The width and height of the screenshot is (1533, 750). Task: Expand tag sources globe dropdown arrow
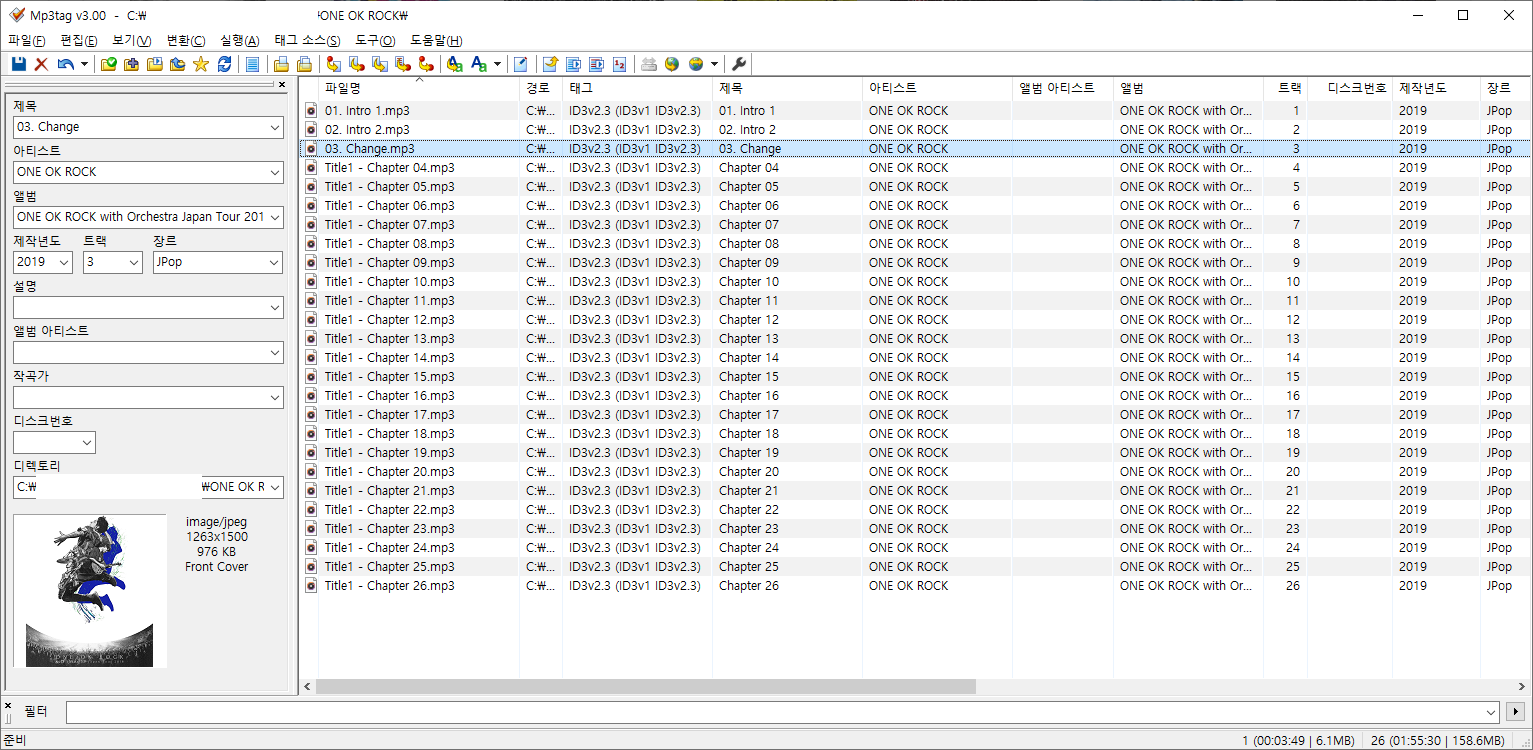point(714,64)
